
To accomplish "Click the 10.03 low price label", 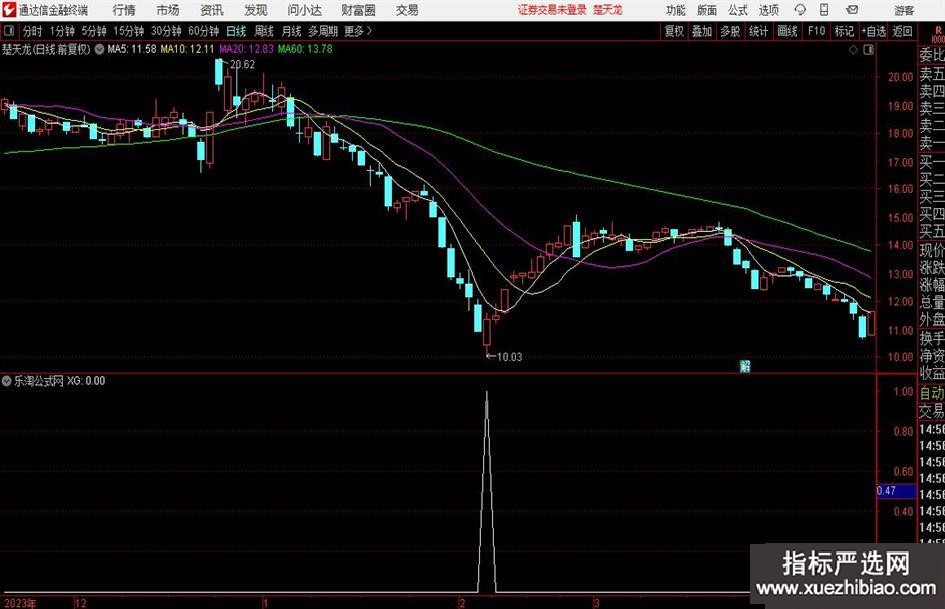I will pos(509,357).
